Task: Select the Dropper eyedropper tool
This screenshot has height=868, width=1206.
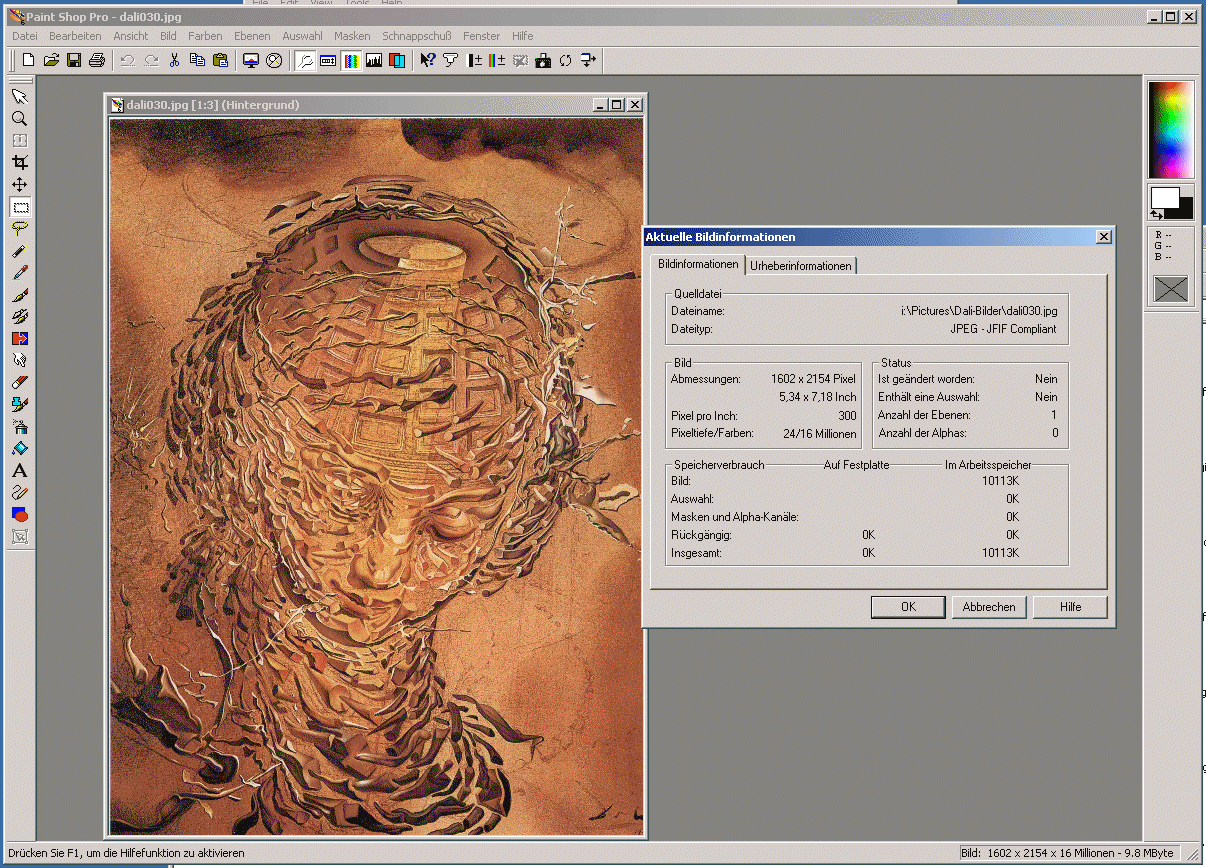Action: click(x=19, y=272)
